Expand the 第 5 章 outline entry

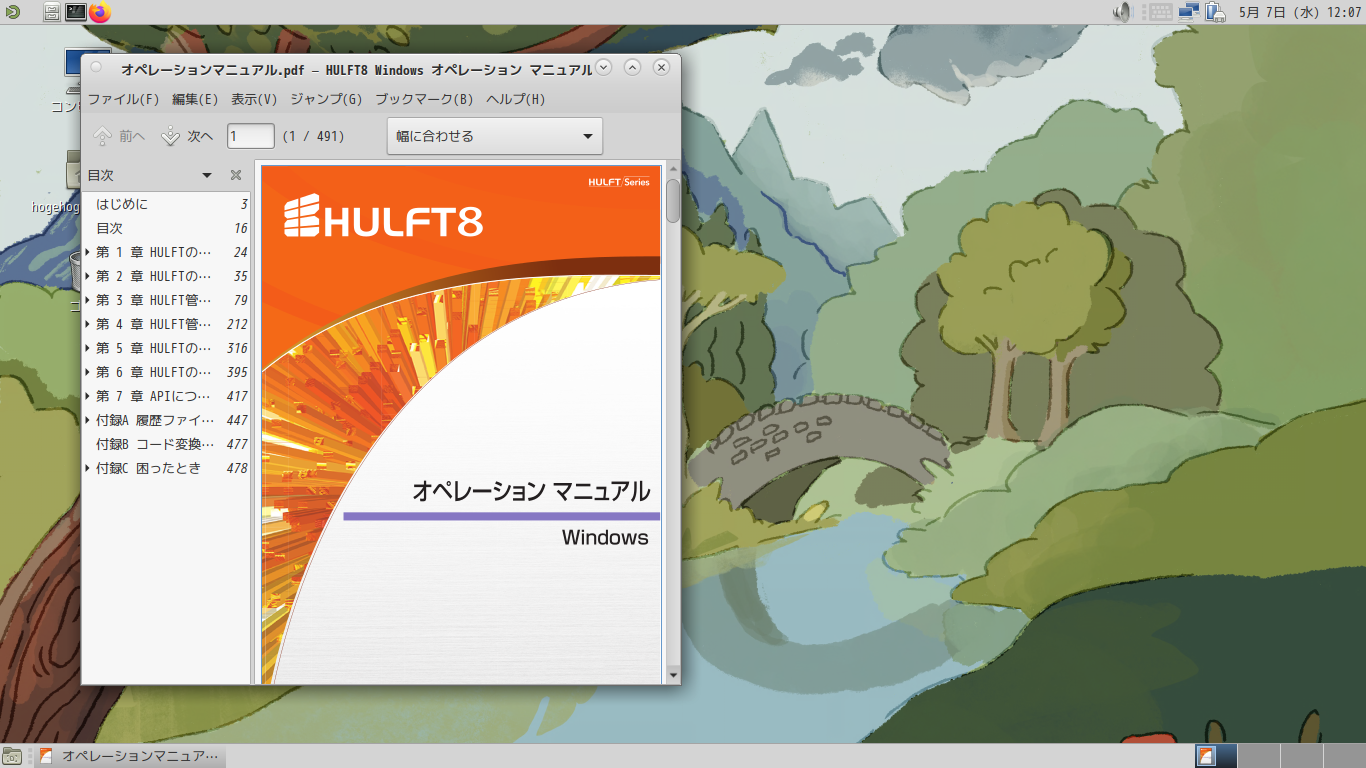(88, 348)
